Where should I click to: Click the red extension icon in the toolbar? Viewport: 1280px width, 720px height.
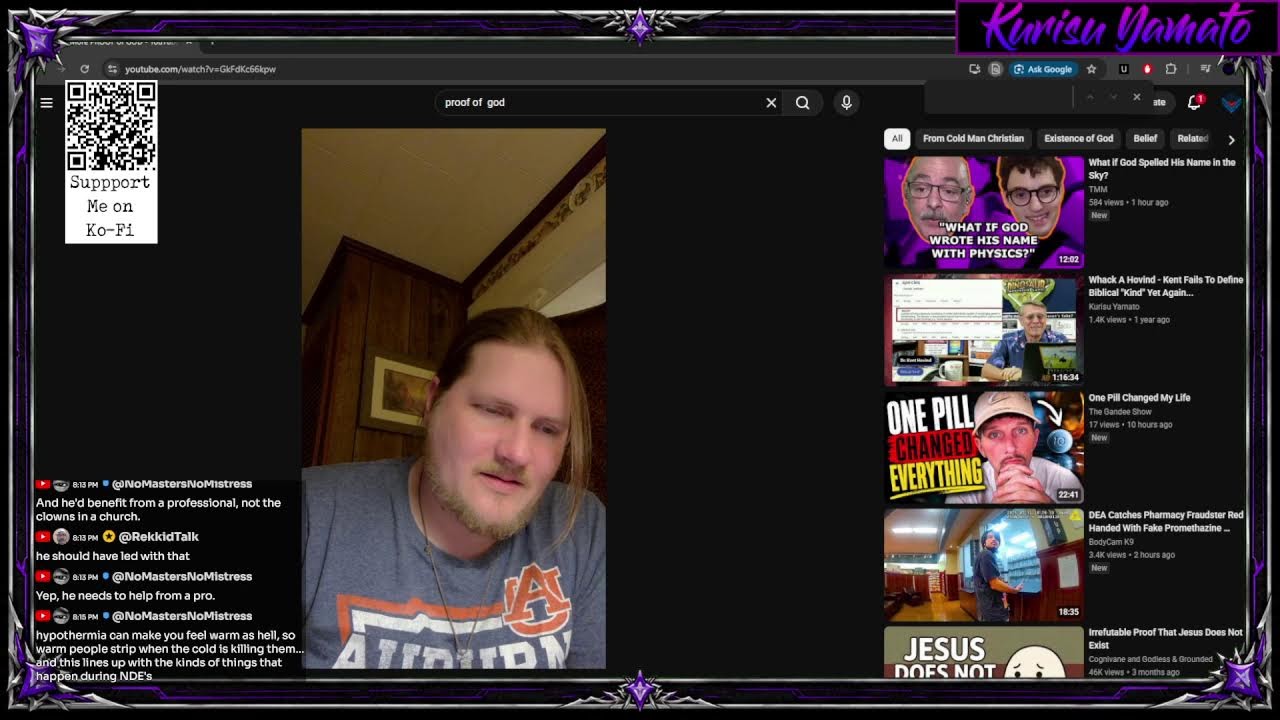click(1147, 69)
